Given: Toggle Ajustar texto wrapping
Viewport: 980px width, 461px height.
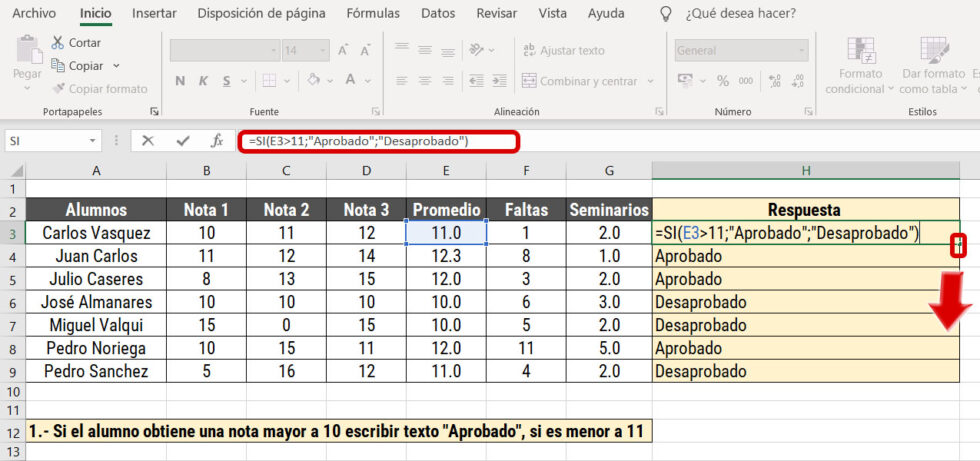Looking at the screenshot, I should tap(562, 50).
